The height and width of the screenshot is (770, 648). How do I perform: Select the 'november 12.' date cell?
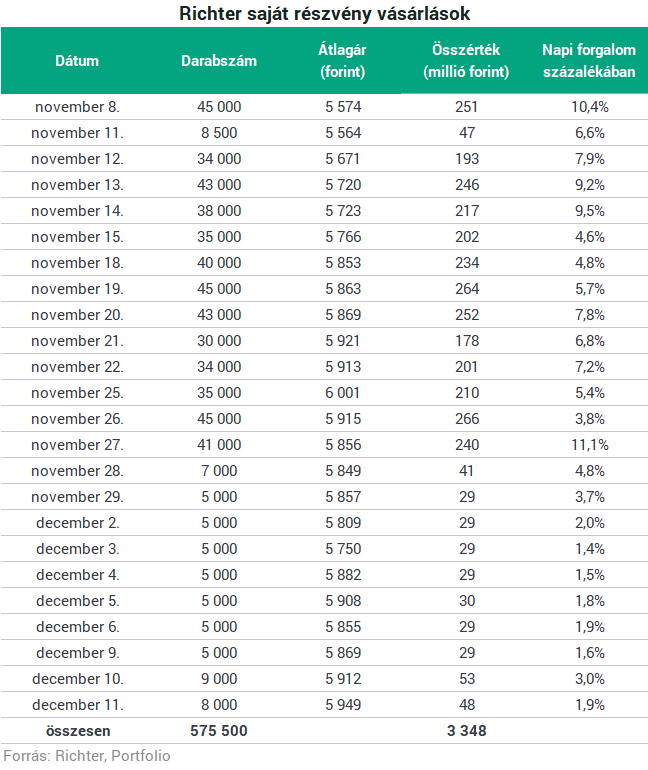[x=78, y=159]
